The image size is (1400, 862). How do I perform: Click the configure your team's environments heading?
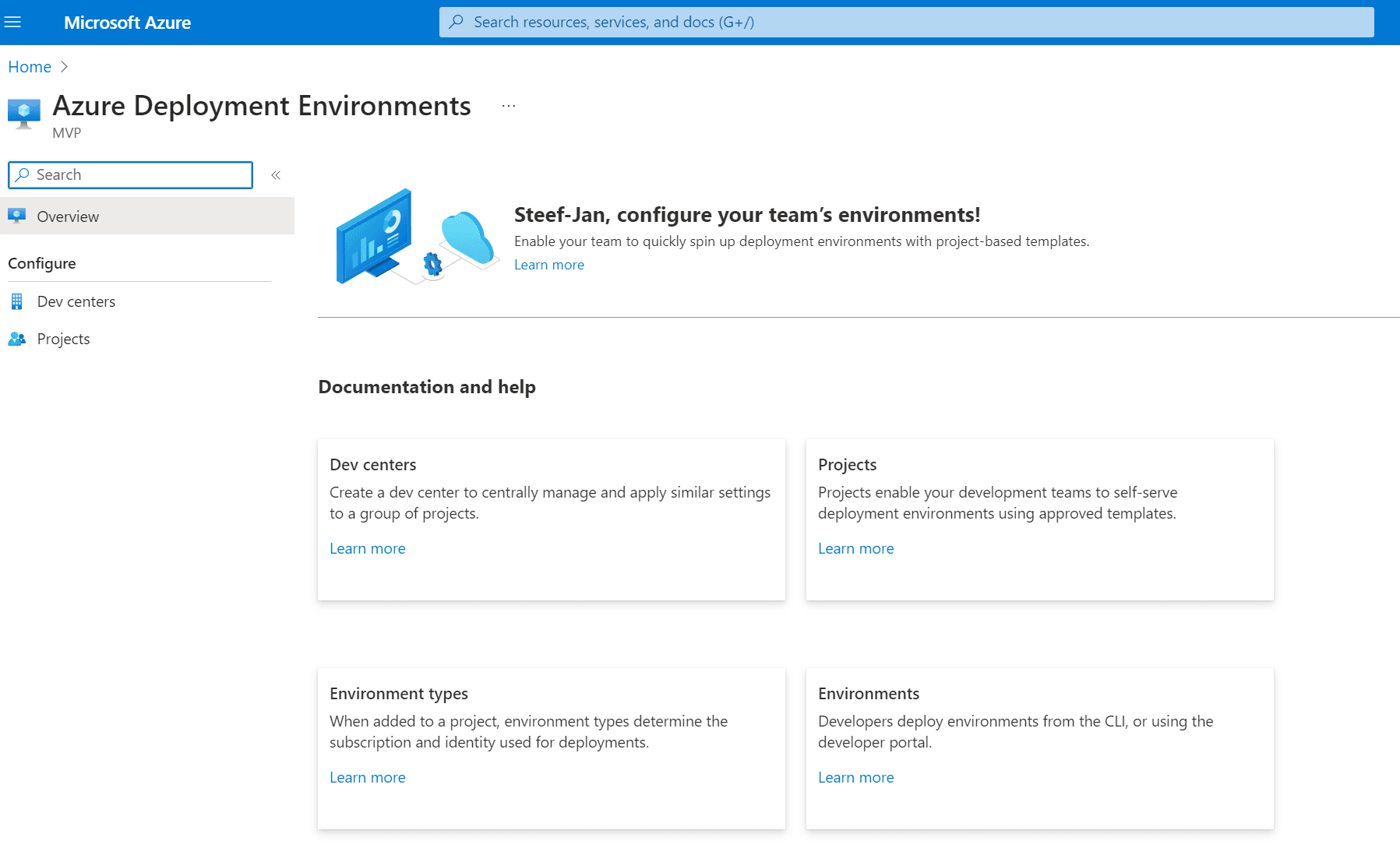click(x=747, y=215)
